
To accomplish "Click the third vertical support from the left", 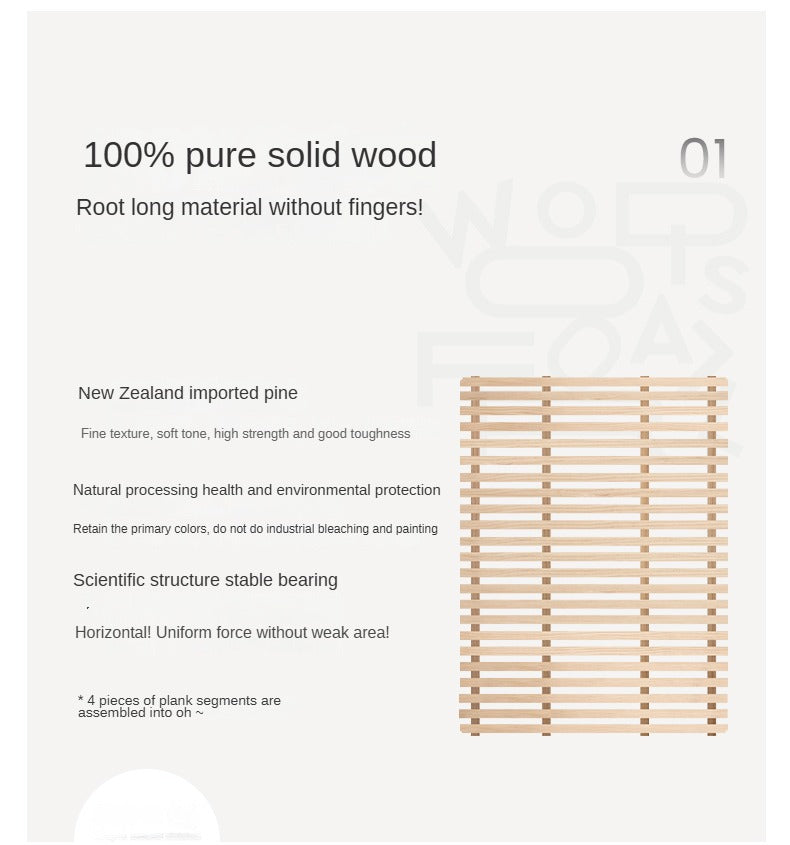I will tap(644, 555).
